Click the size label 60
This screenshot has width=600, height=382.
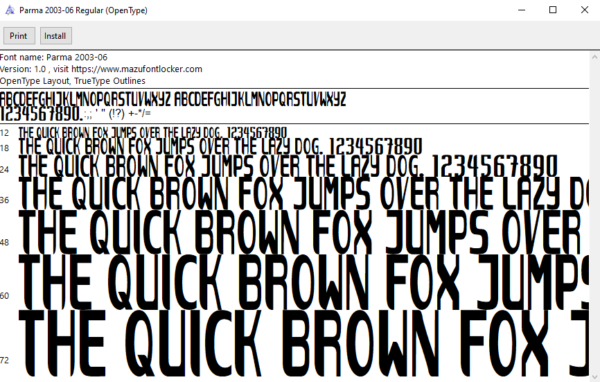(x=4, y=295)
